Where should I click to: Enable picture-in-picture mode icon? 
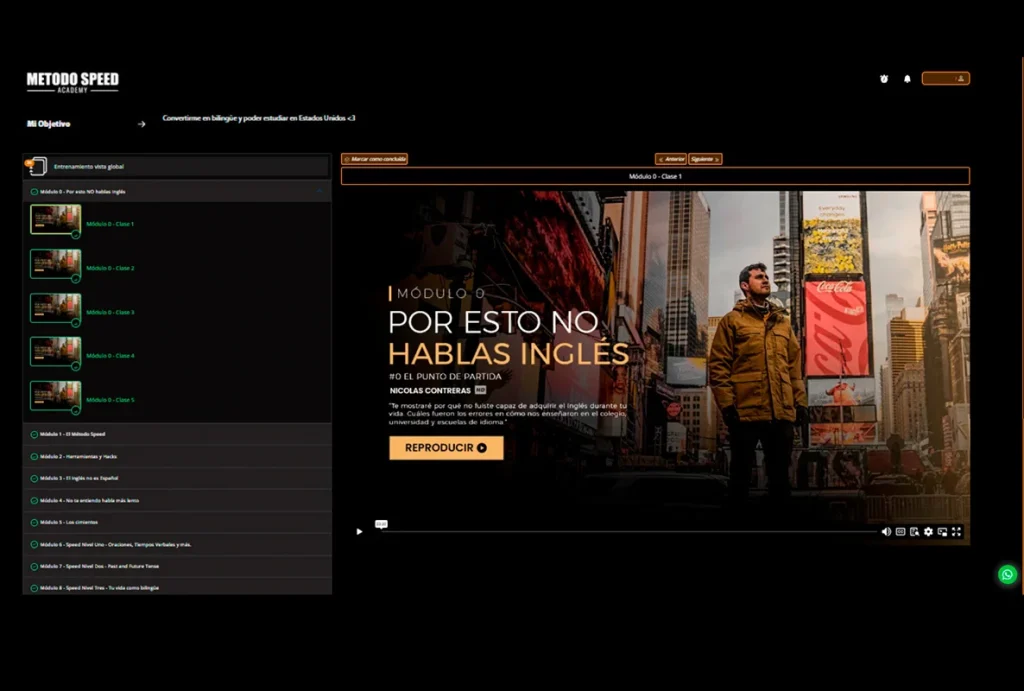pos(942,532)
